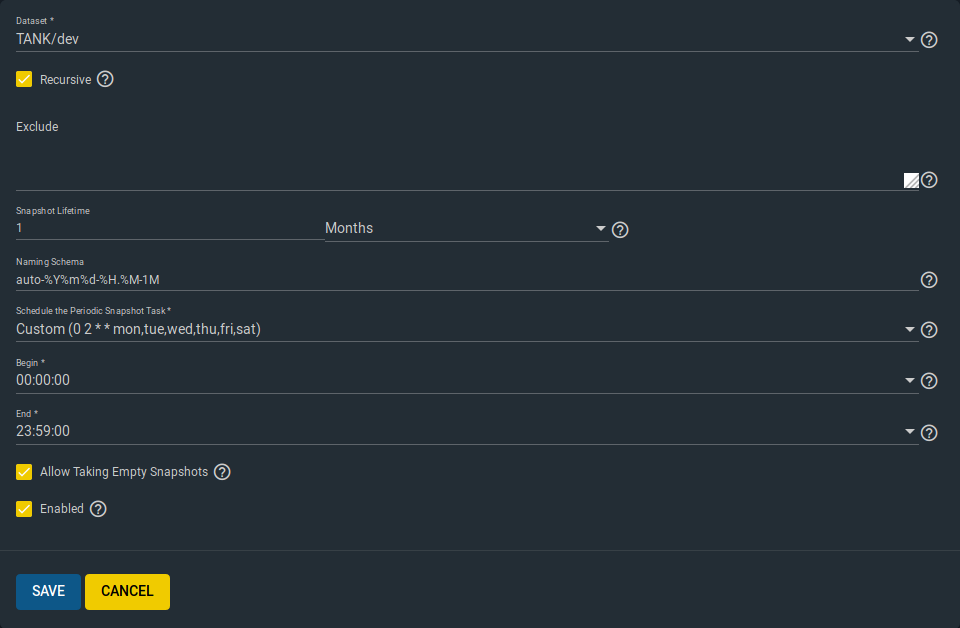Image resolution: width=960 pixels, height=628 pixels.
Task: Focus the Naming Schema input field
Action: [467, 280]
